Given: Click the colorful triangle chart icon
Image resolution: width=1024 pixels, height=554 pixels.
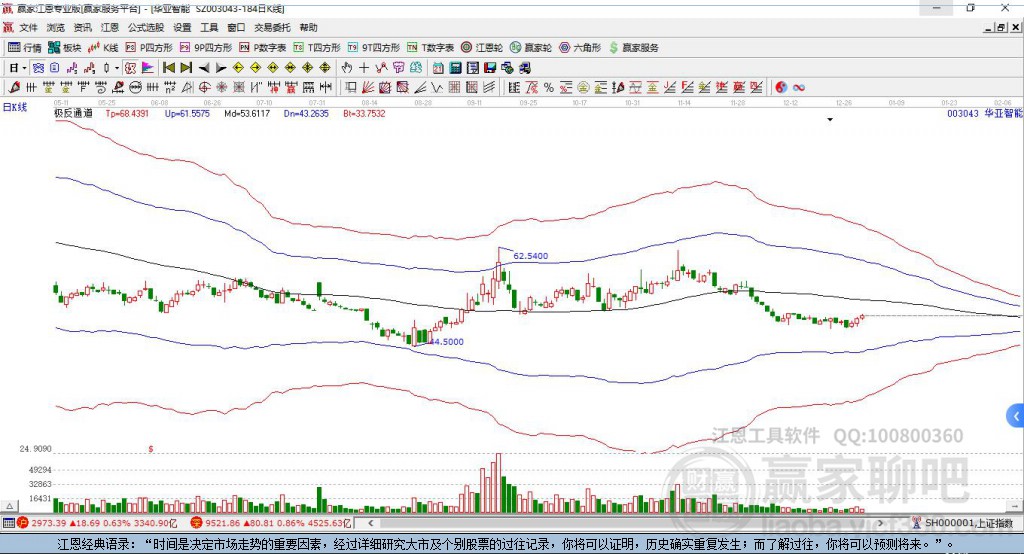Looking at the screenshot, I should coord(148,67).
